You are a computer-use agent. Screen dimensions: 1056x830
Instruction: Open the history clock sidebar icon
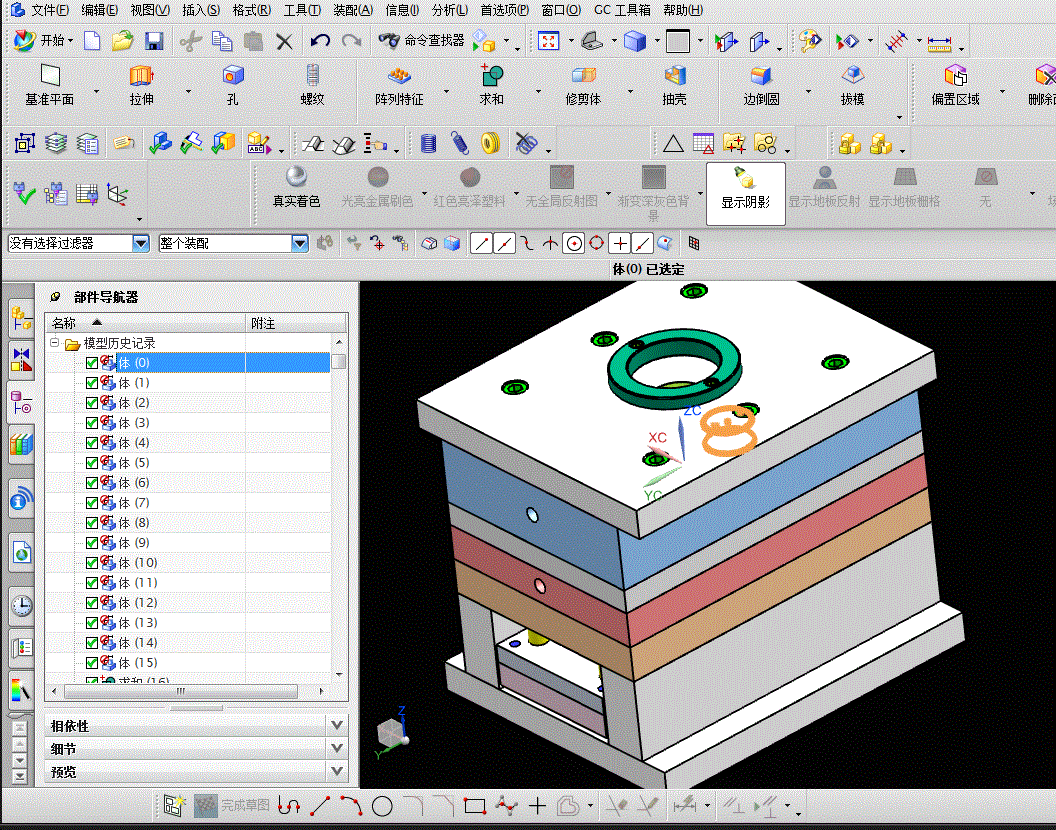[22, 605]
